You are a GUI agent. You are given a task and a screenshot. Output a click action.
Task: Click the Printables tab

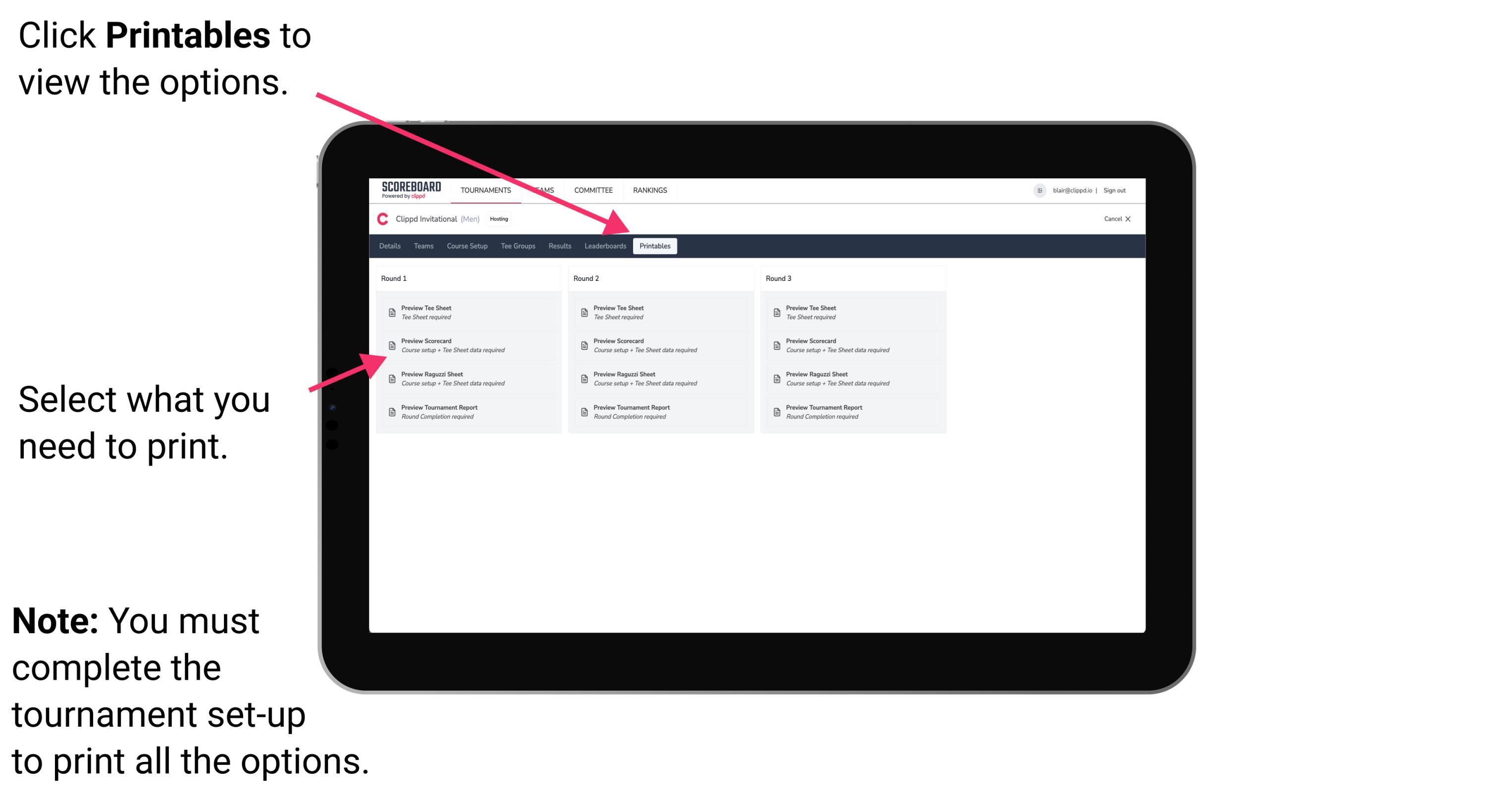(x=653, y=246)
